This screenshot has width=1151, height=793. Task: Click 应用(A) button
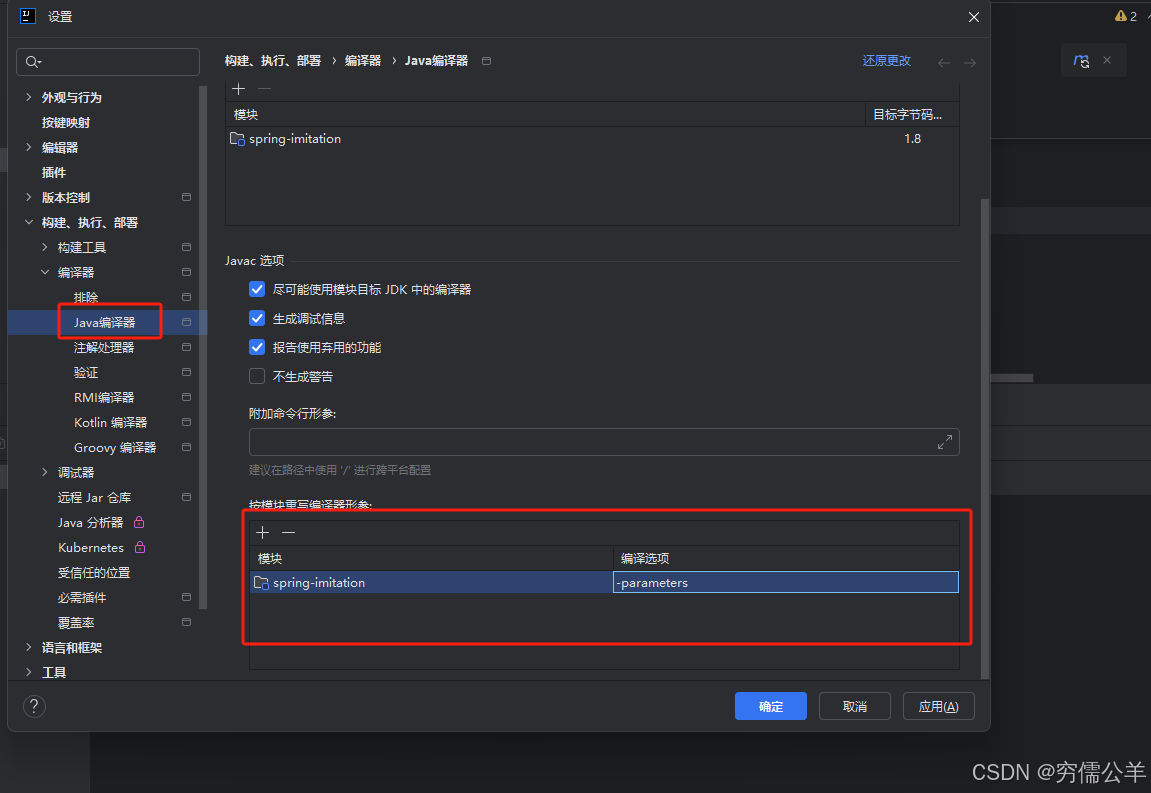tap(938, 706)
